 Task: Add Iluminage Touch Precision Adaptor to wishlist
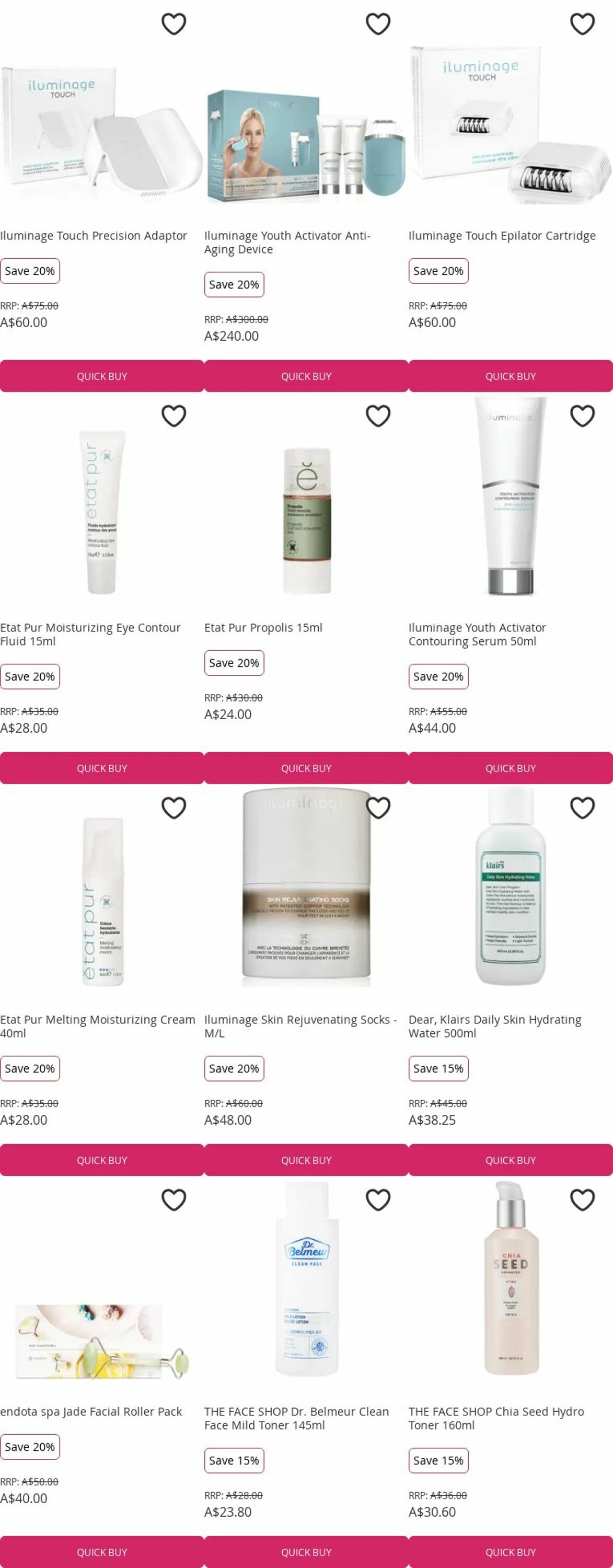(x=174, y=25)
